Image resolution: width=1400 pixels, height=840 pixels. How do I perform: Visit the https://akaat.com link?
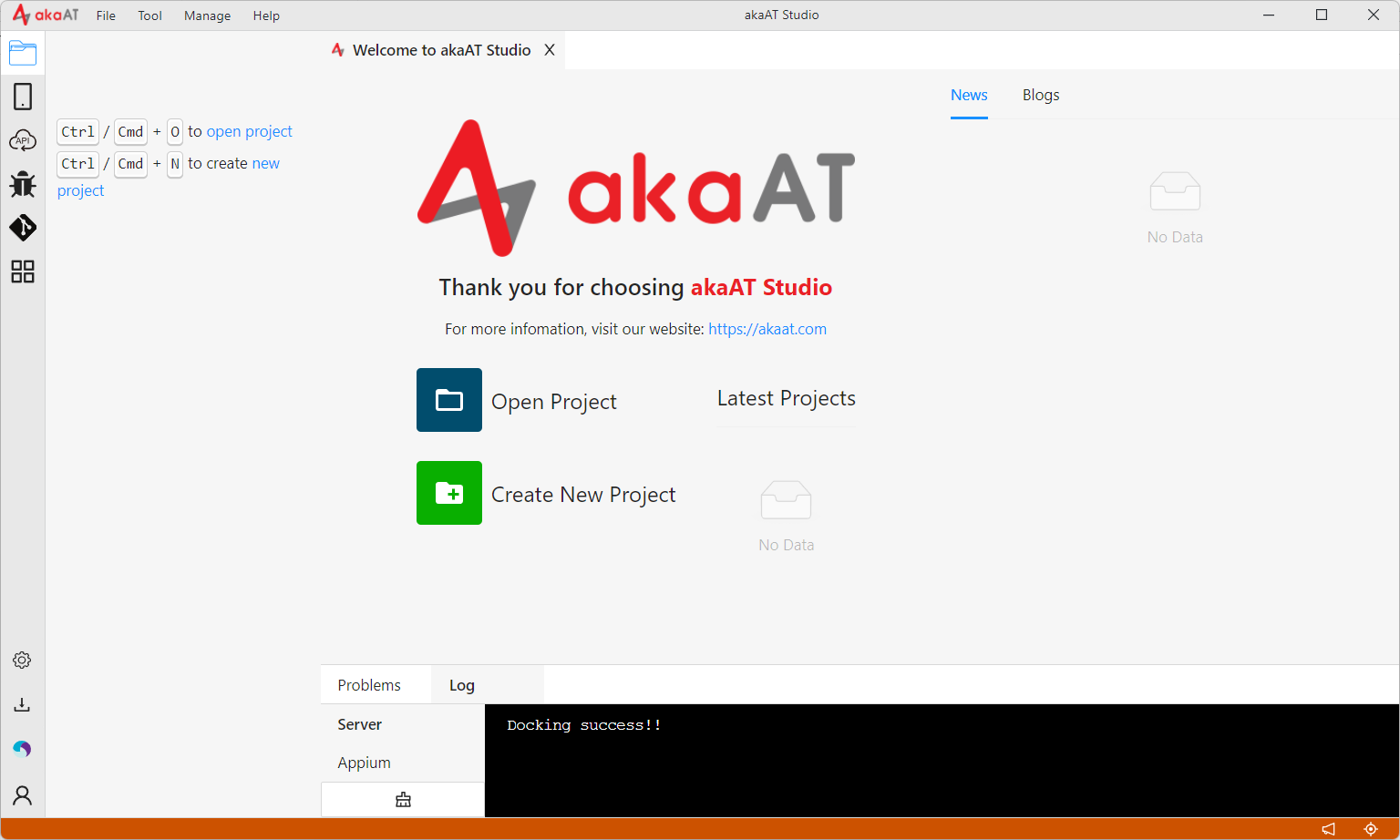tap(767, 329)
